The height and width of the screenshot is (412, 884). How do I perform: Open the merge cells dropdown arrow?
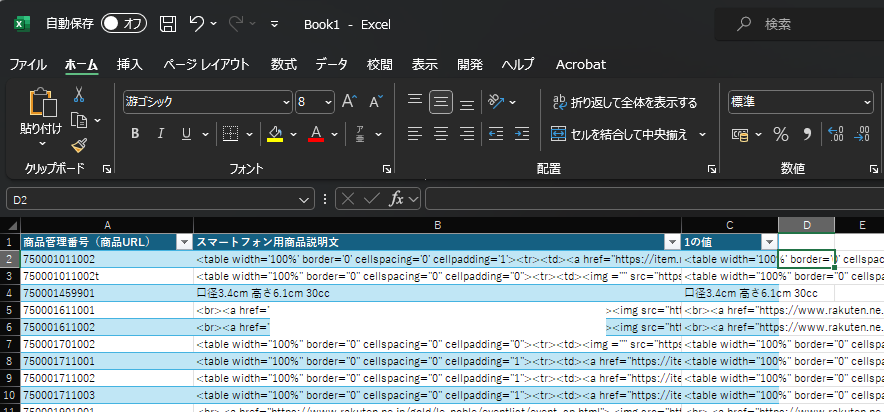702,134
